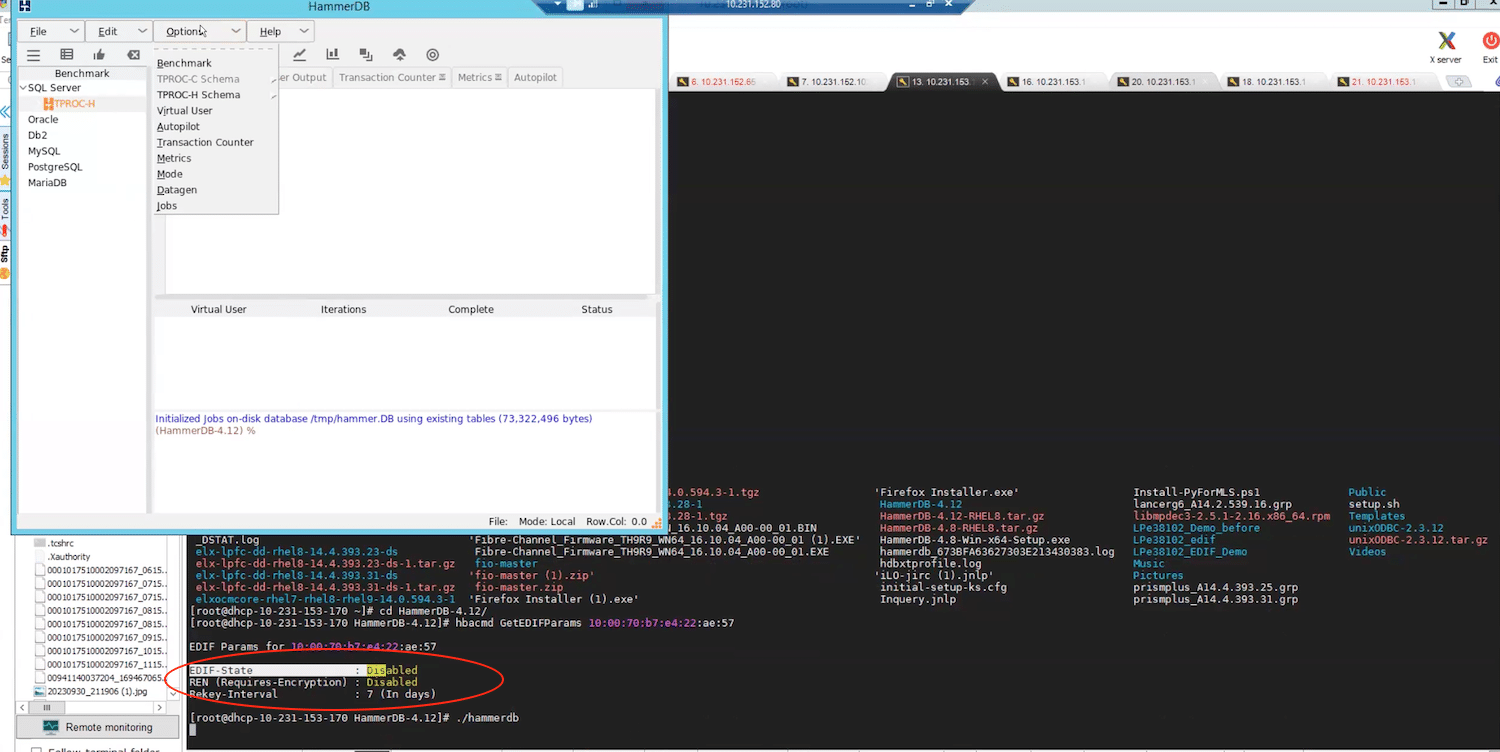Click the TPROC-H benchmark tree icon

click(x=48, y=104)
